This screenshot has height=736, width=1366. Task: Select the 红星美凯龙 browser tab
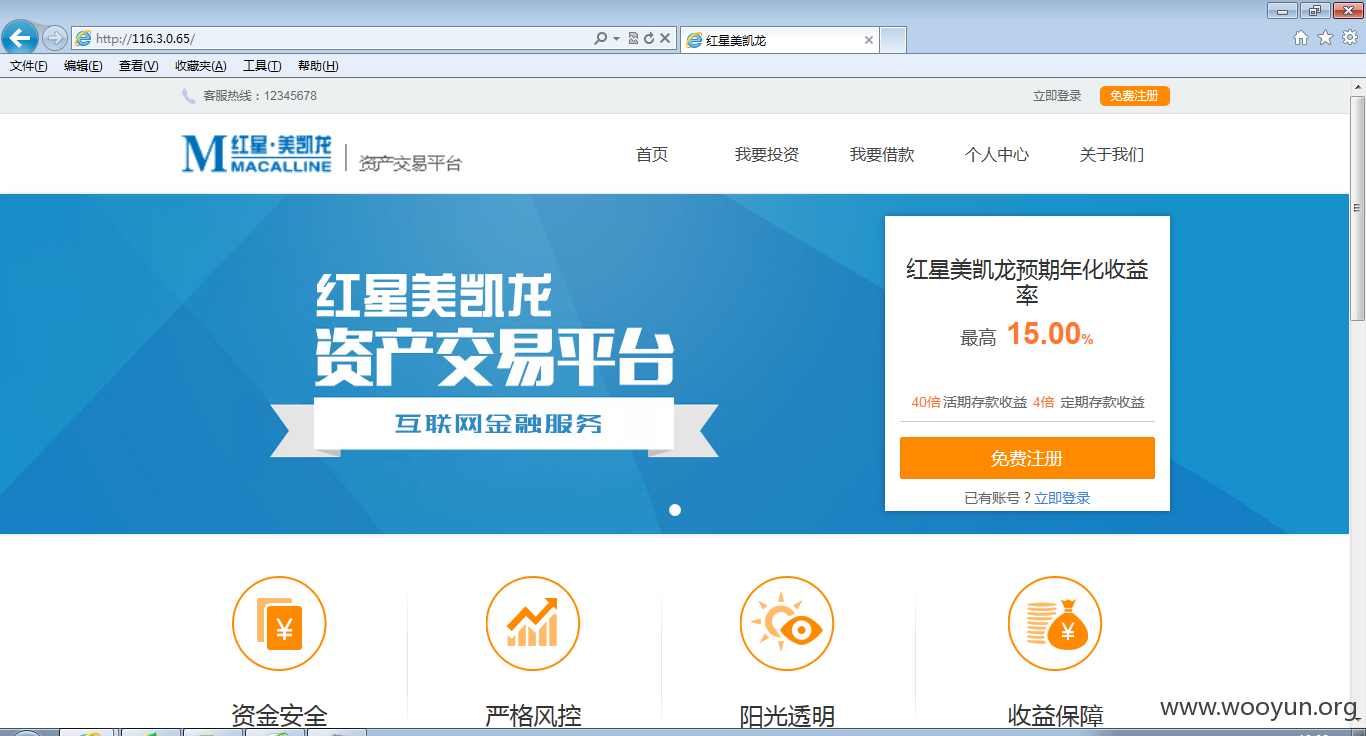point(780,40)
